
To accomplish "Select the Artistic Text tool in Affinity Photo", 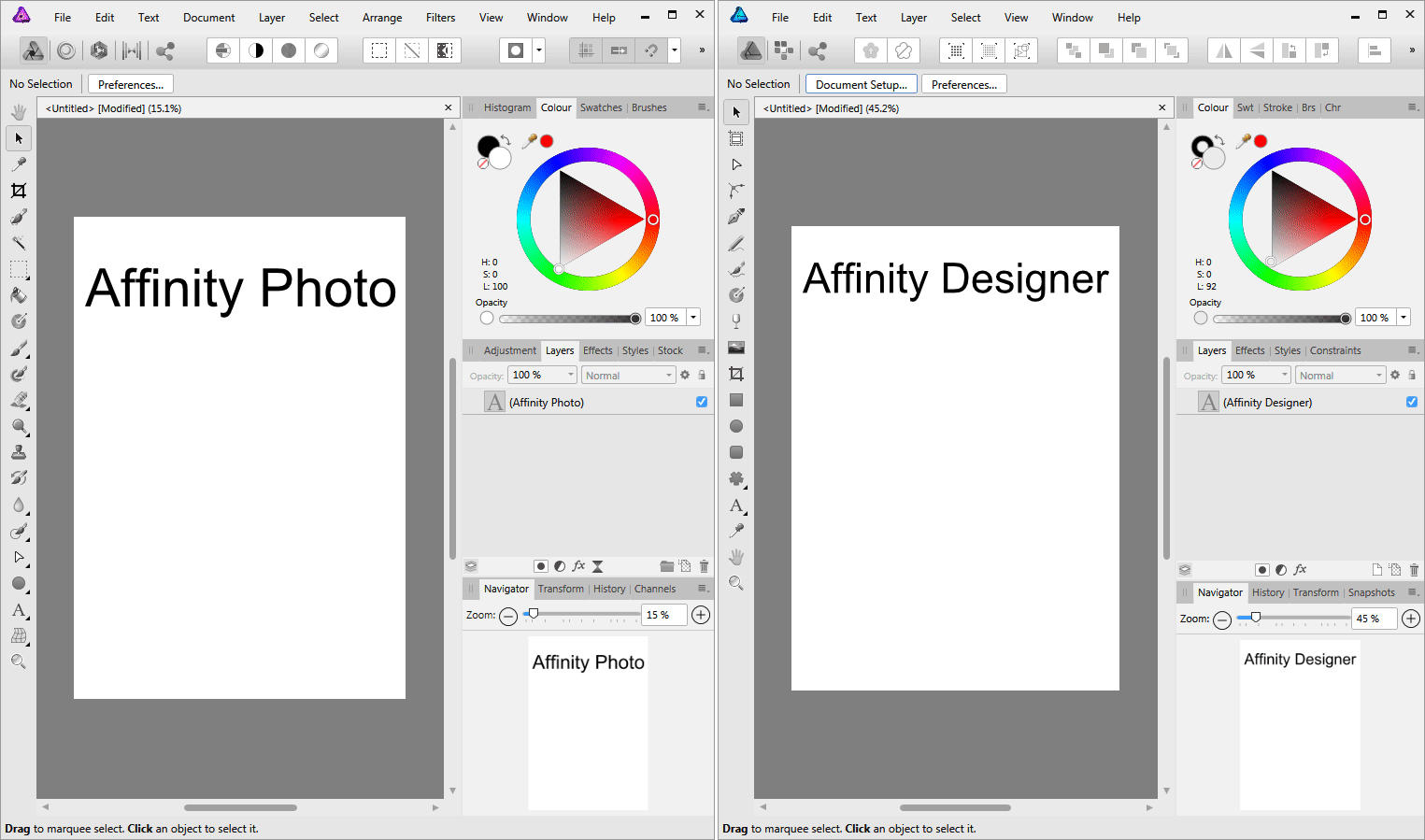I will click(x=19, y=610).
